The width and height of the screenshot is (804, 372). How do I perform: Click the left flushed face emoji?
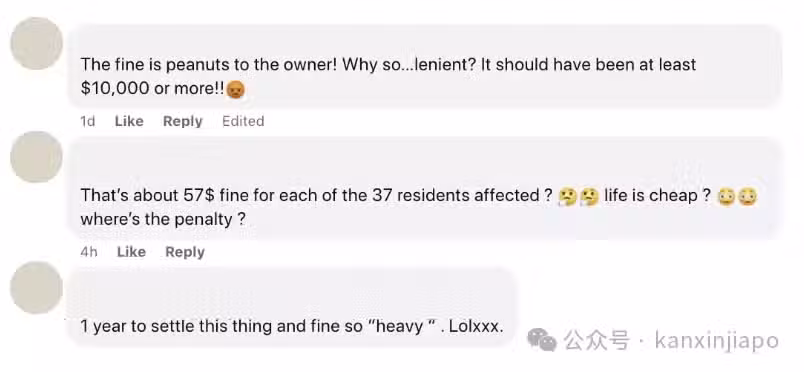726,197
